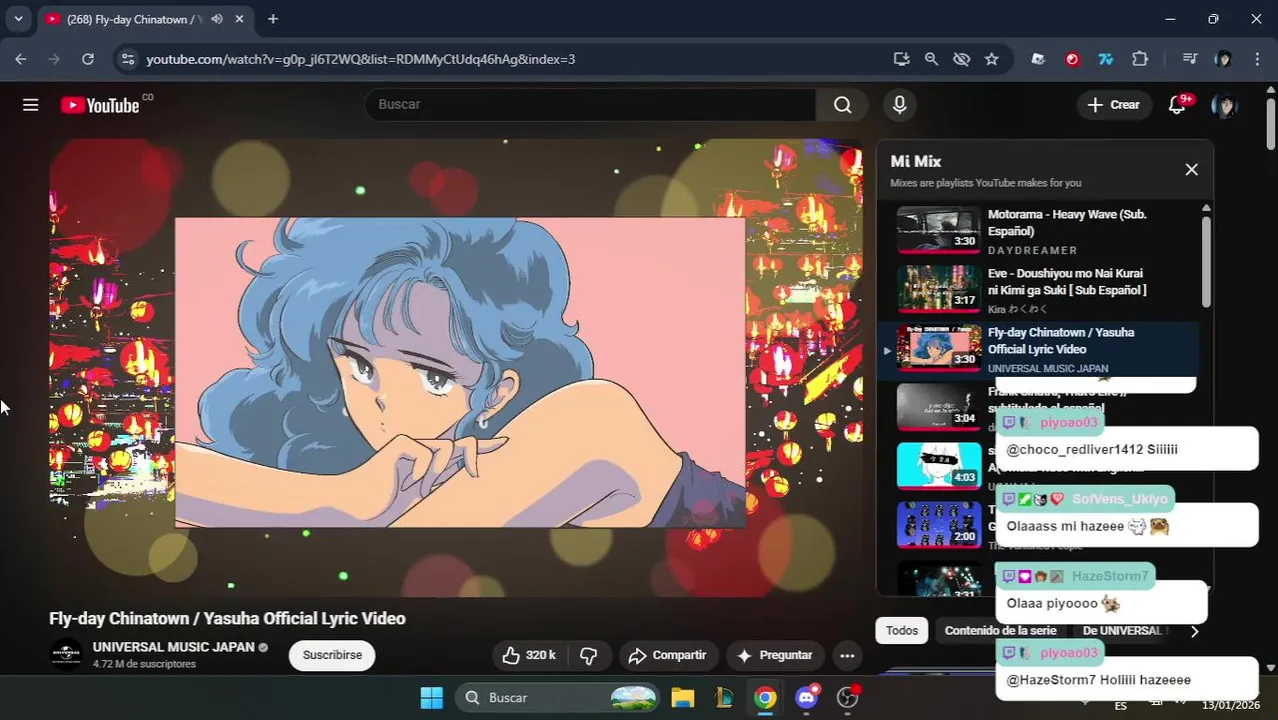
Task: Open the 7TV extension icon
Action: (x=1106, y=59)
